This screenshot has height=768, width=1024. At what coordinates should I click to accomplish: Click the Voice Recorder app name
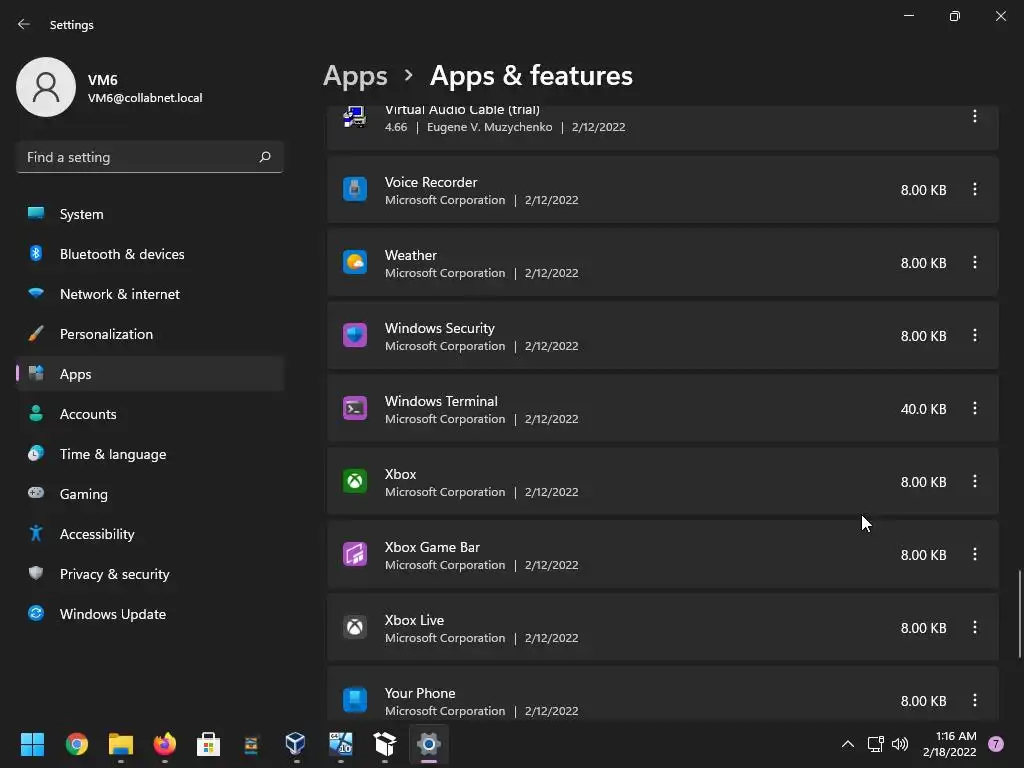(431, 182)
